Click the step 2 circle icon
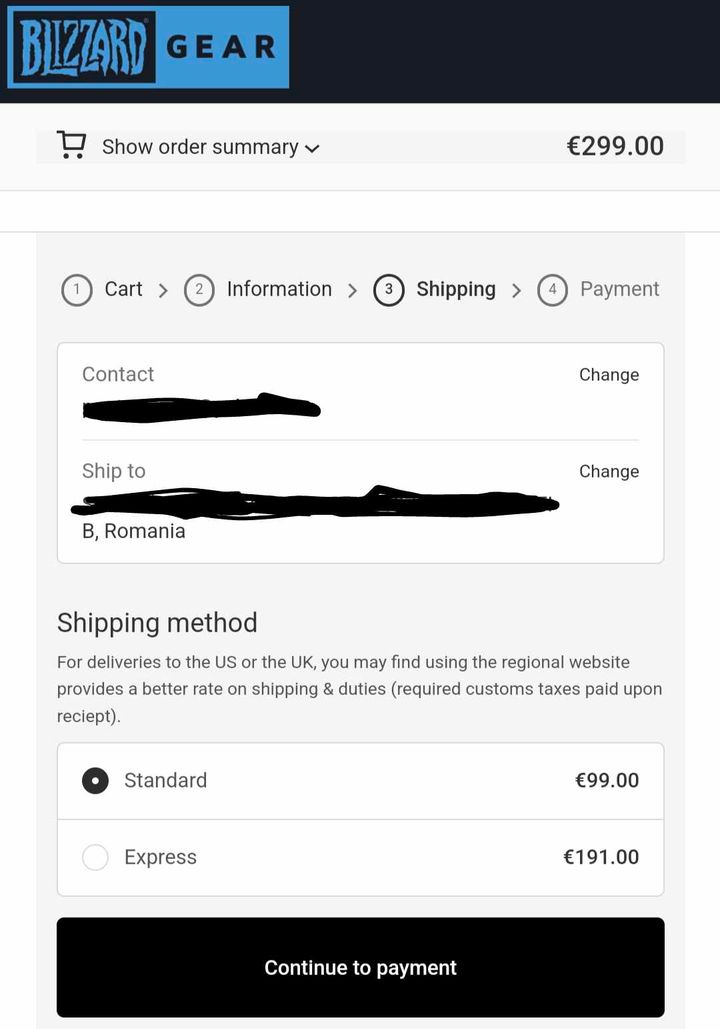The height and width of the screenshot is (1029, 720). pos(199,289)
